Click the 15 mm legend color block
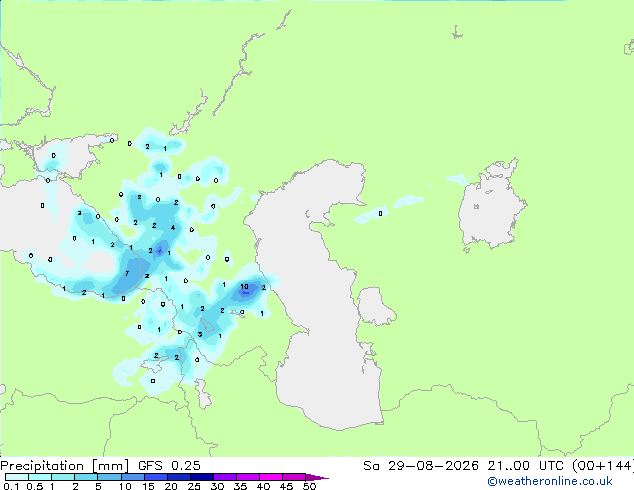 pos(156,477)
